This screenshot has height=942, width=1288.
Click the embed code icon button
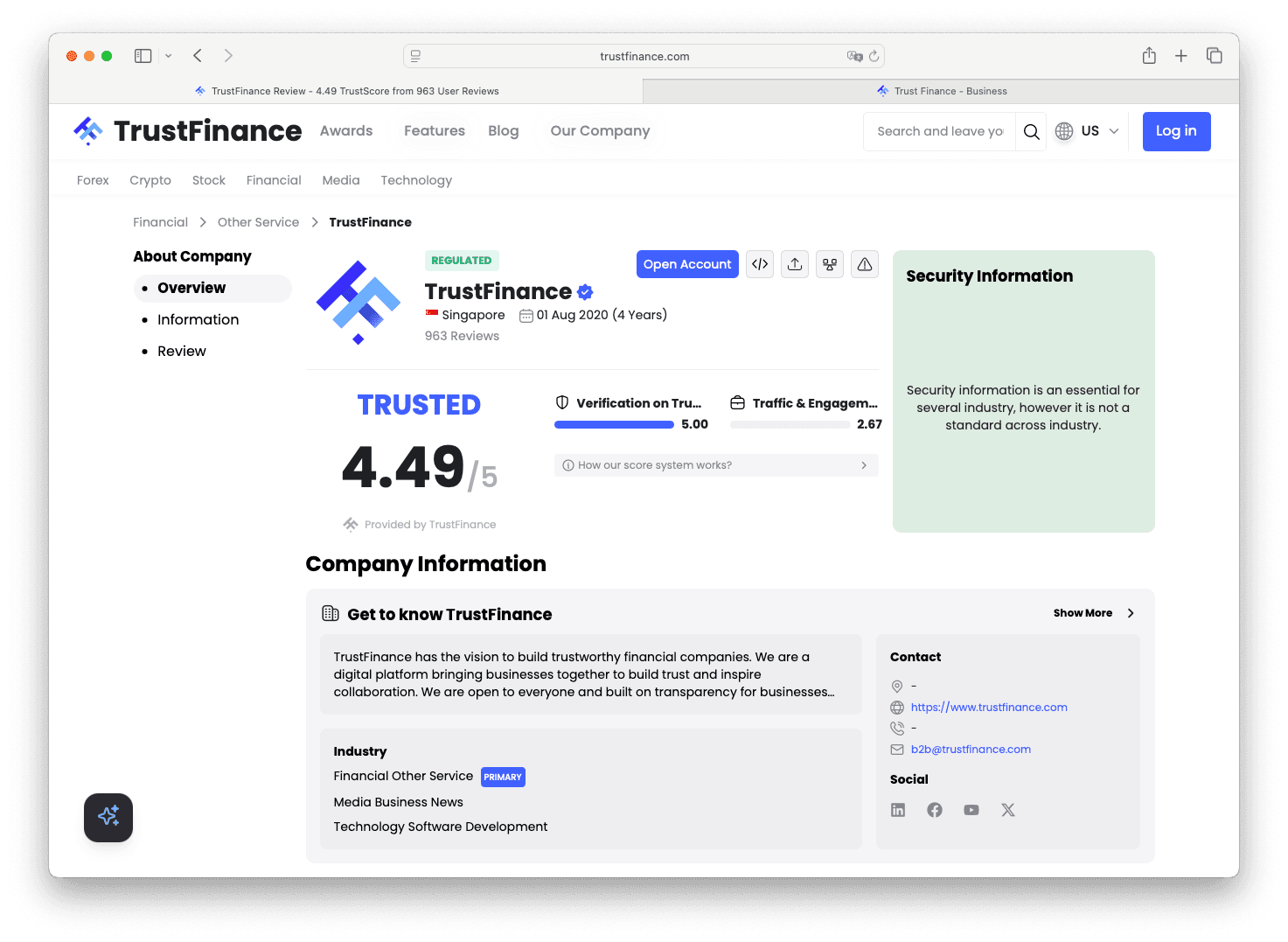760,264
